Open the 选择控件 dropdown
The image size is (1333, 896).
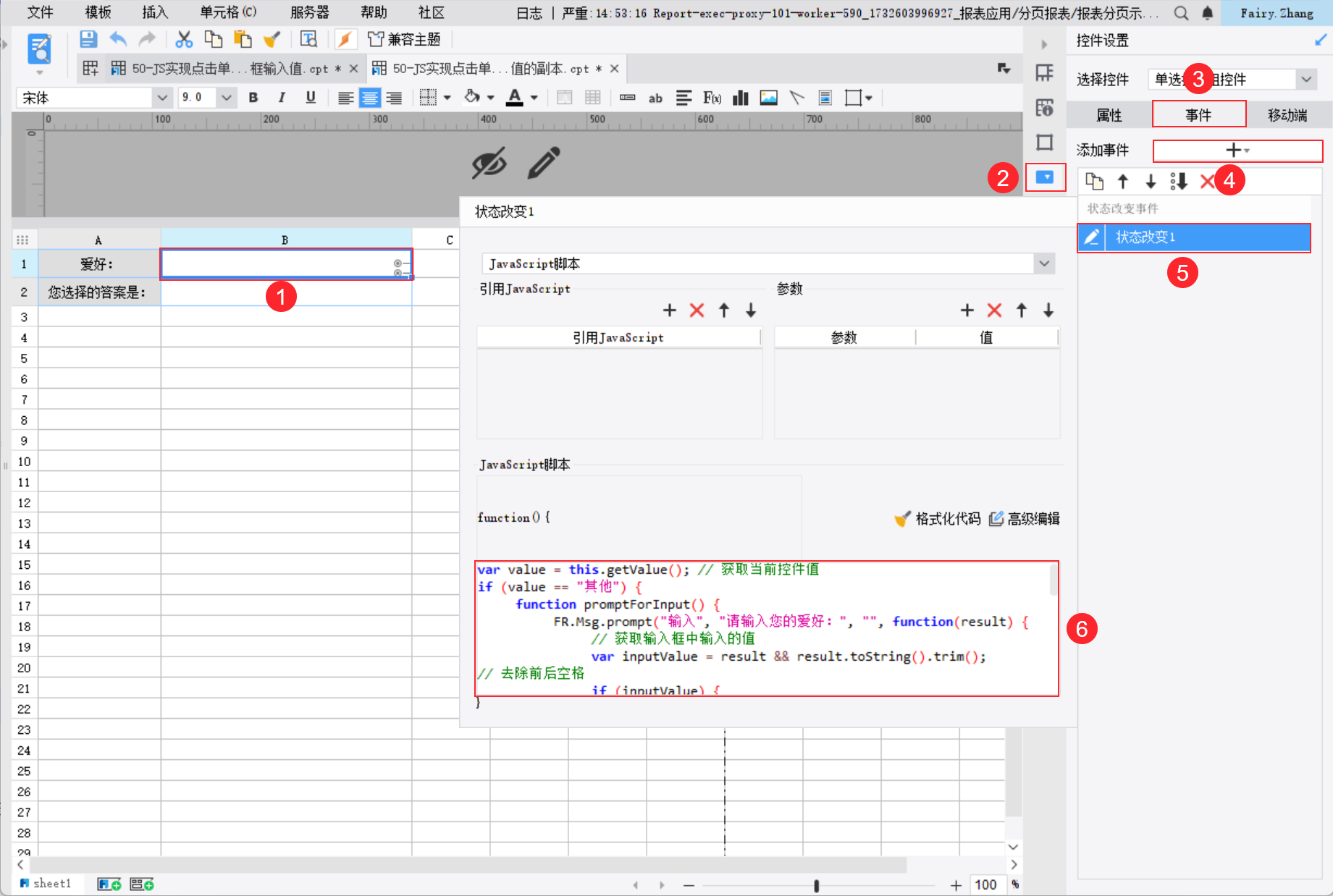click(x=1305, y=80)
